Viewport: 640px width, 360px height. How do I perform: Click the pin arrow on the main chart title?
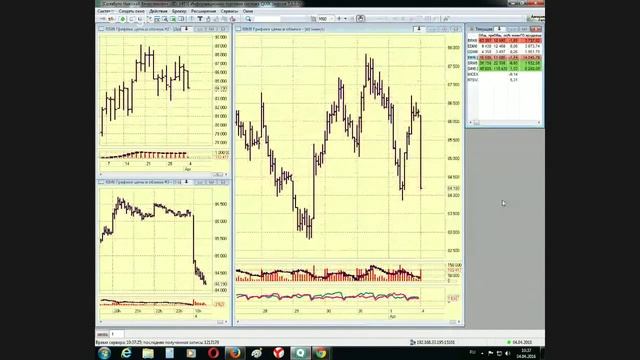tap(418, 29)
